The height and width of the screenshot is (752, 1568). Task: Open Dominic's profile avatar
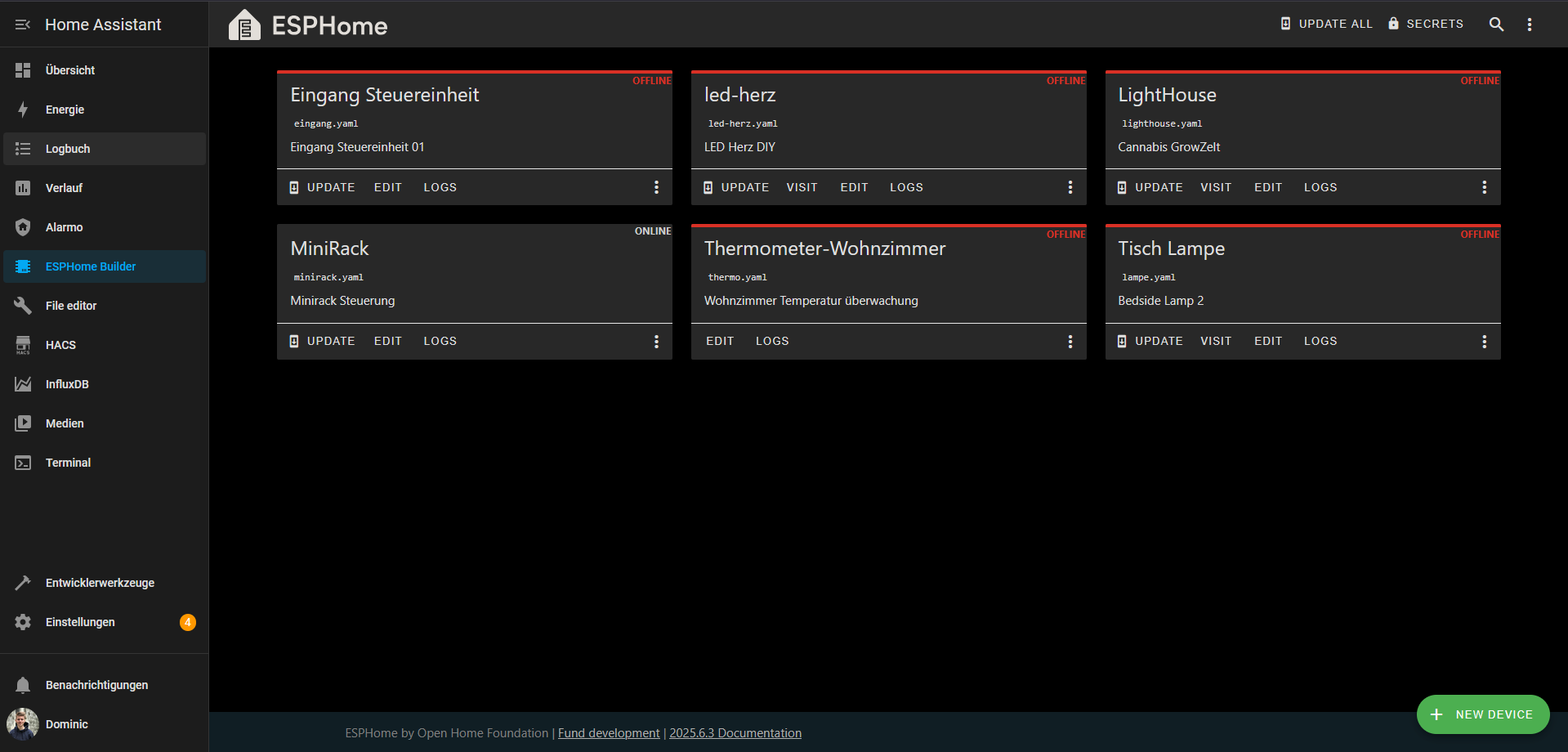click(x=23, y=724)
